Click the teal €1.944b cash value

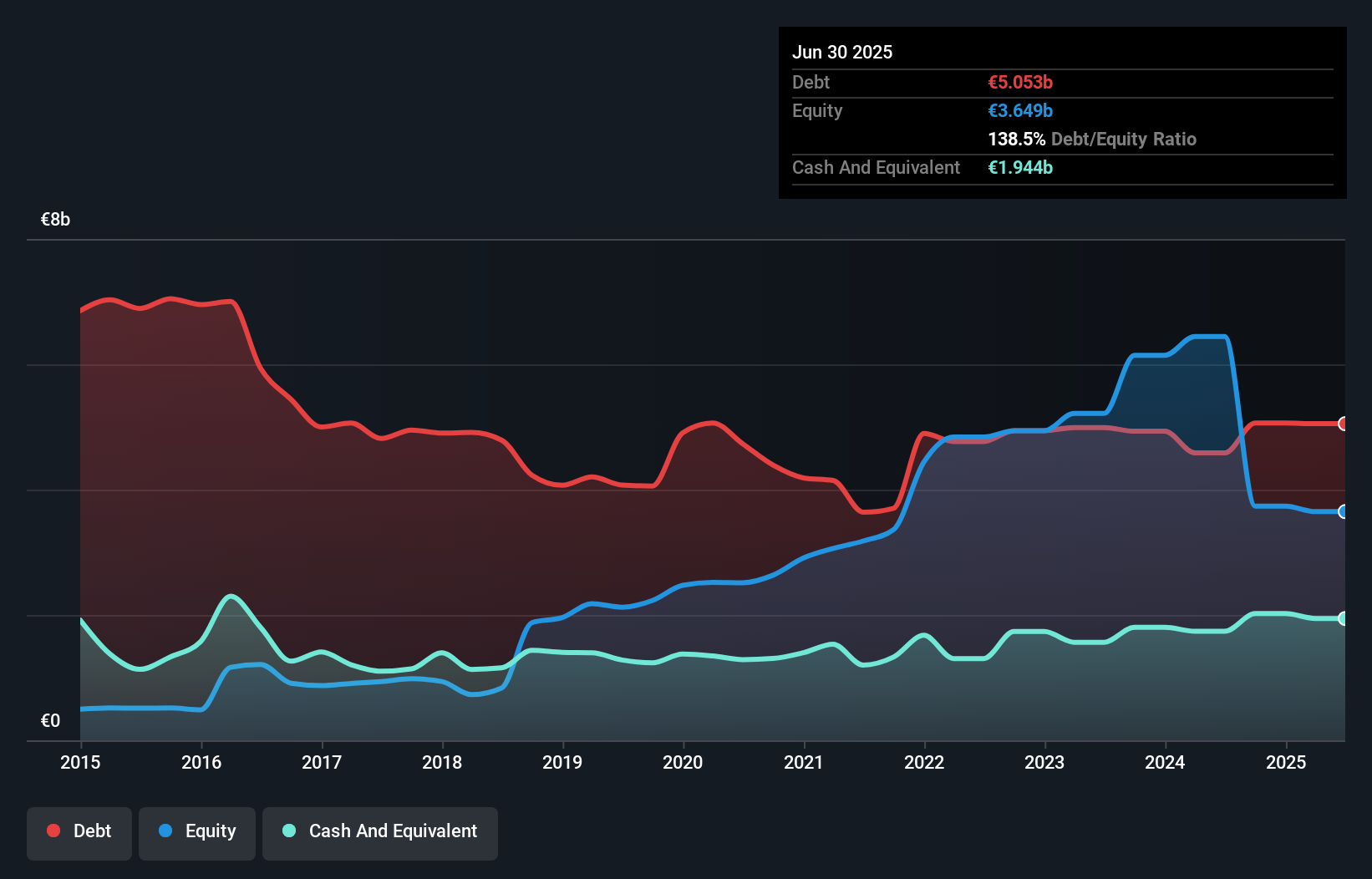click(x=1020, y=167)
